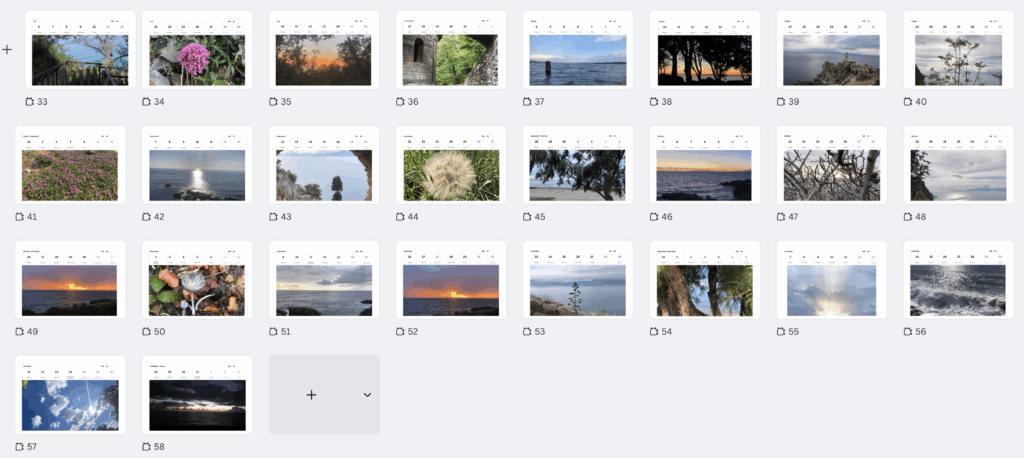Click the plus icon left of page 33
The height and width of the screenshot is (458, 1024).
(x=7, y=50)
